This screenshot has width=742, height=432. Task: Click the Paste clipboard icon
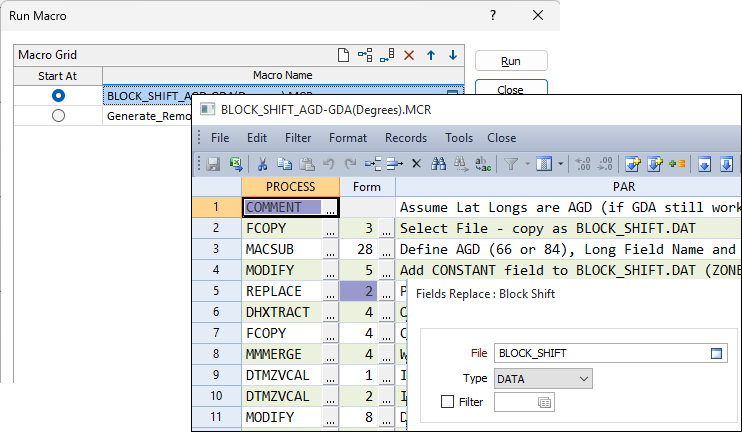click(x=307, y=164)
